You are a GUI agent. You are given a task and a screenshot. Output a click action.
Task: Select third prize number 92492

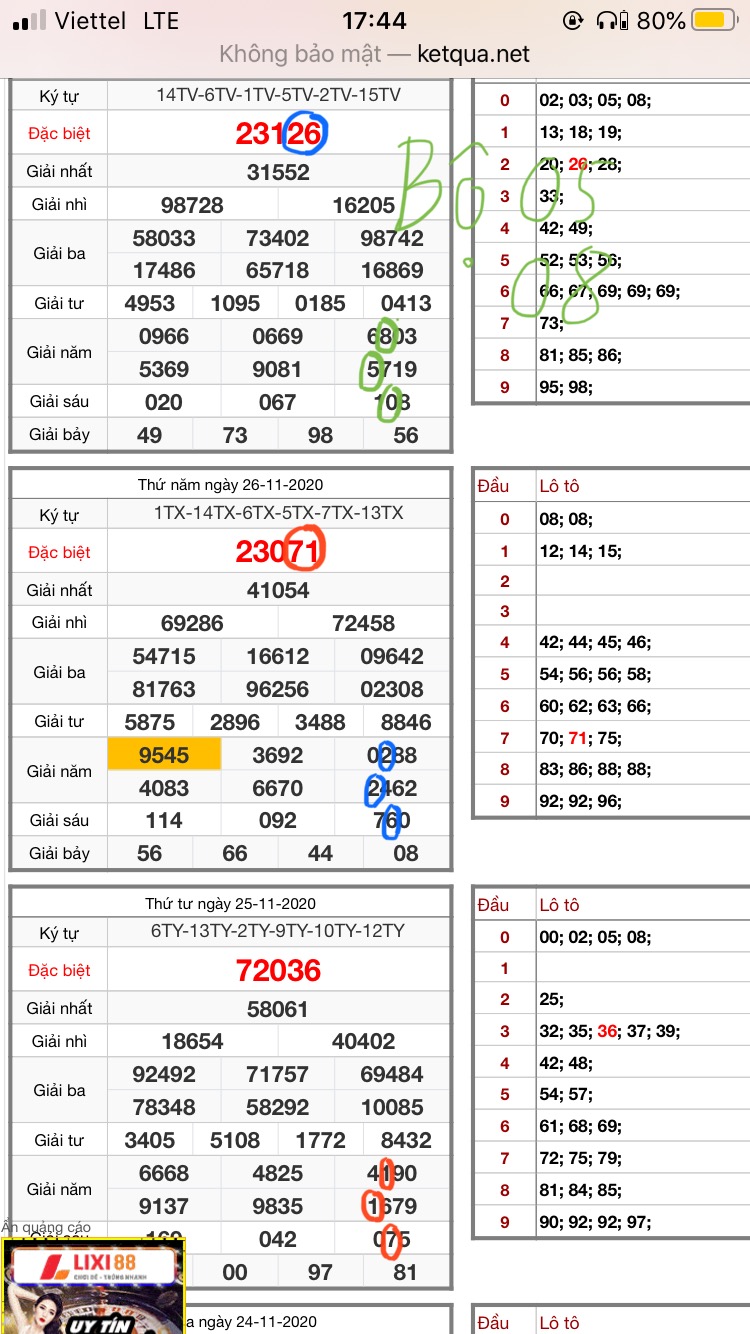pyautogui.click(x=164, y=1074)
